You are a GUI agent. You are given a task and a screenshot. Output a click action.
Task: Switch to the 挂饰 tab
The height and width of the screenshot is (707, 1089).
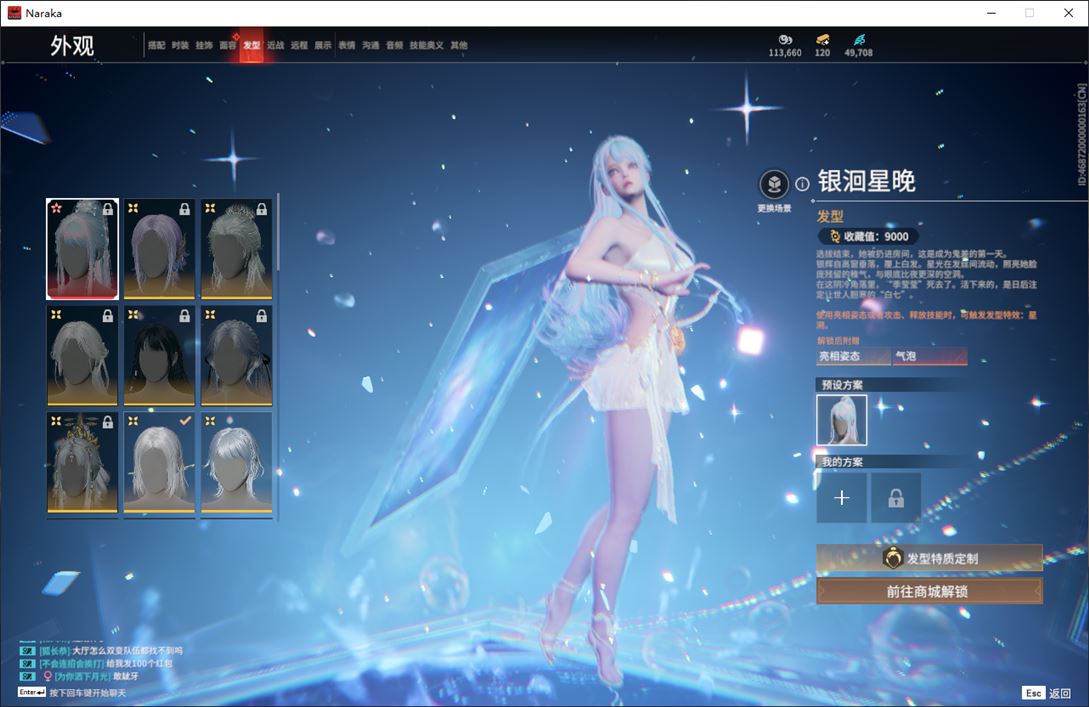click(x=203, y=45)
